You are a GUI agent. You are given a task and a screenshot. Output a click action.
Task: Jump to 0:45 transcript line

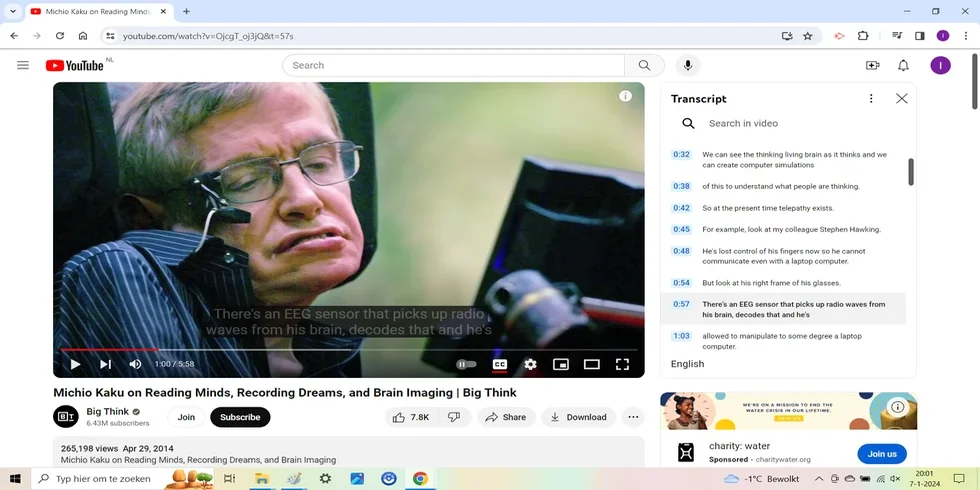tap(681, 229)
